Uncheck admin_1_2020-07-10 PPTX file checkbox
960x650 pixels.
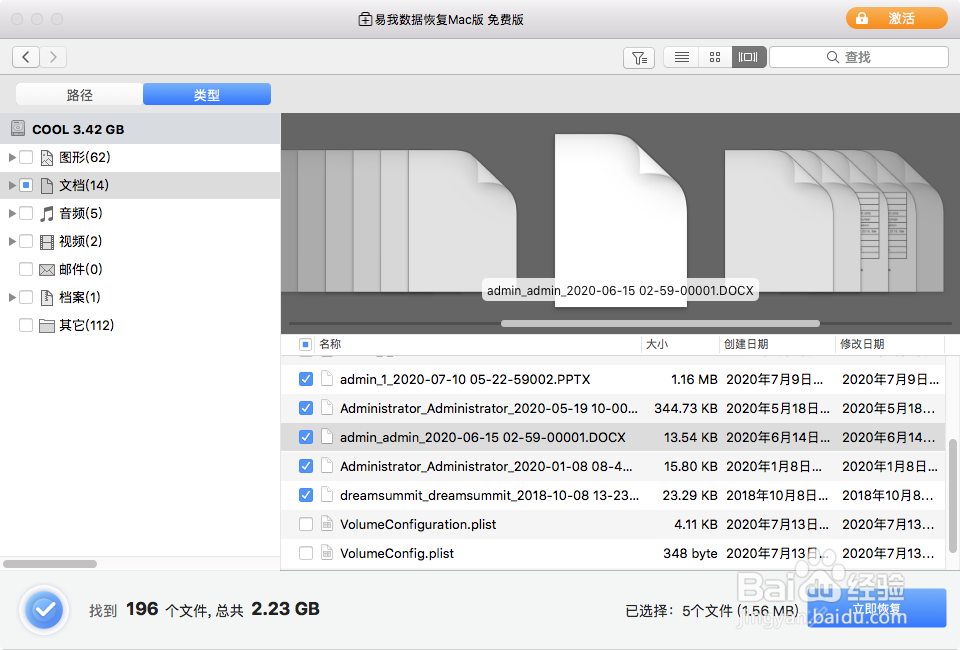coord(306,379)
